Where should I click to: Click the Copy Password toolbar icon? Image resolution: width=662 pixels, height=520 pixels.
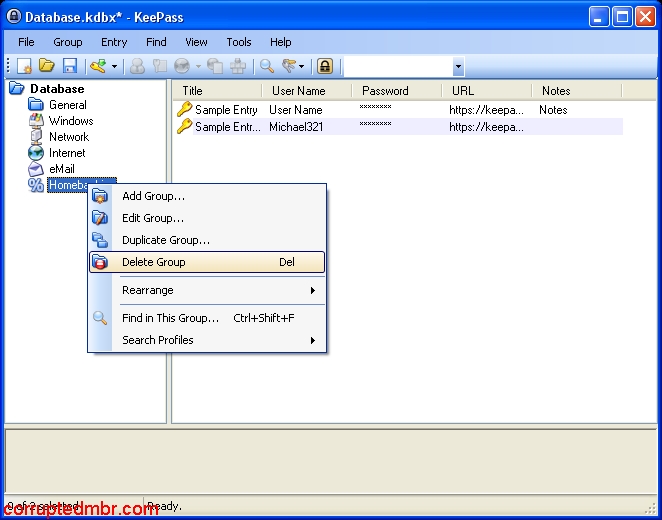(x=160, y=66)
